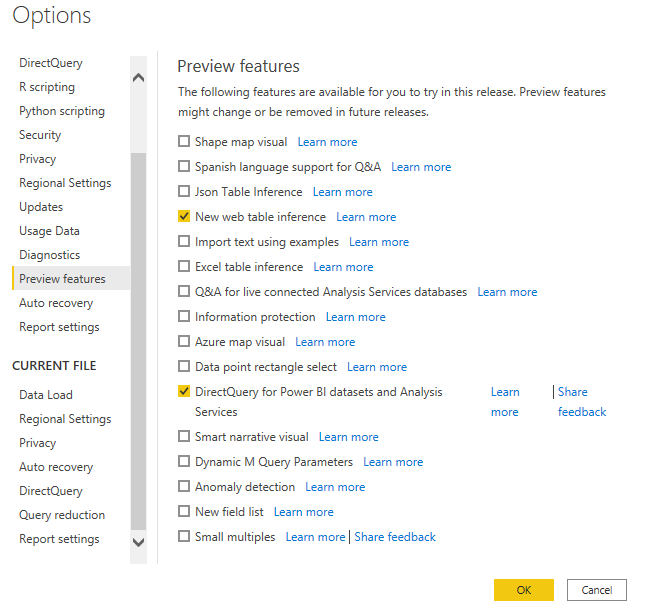Open Learn more for Json Table Inference
This screenshot has height=607, width=647.
tap(342, 192)
